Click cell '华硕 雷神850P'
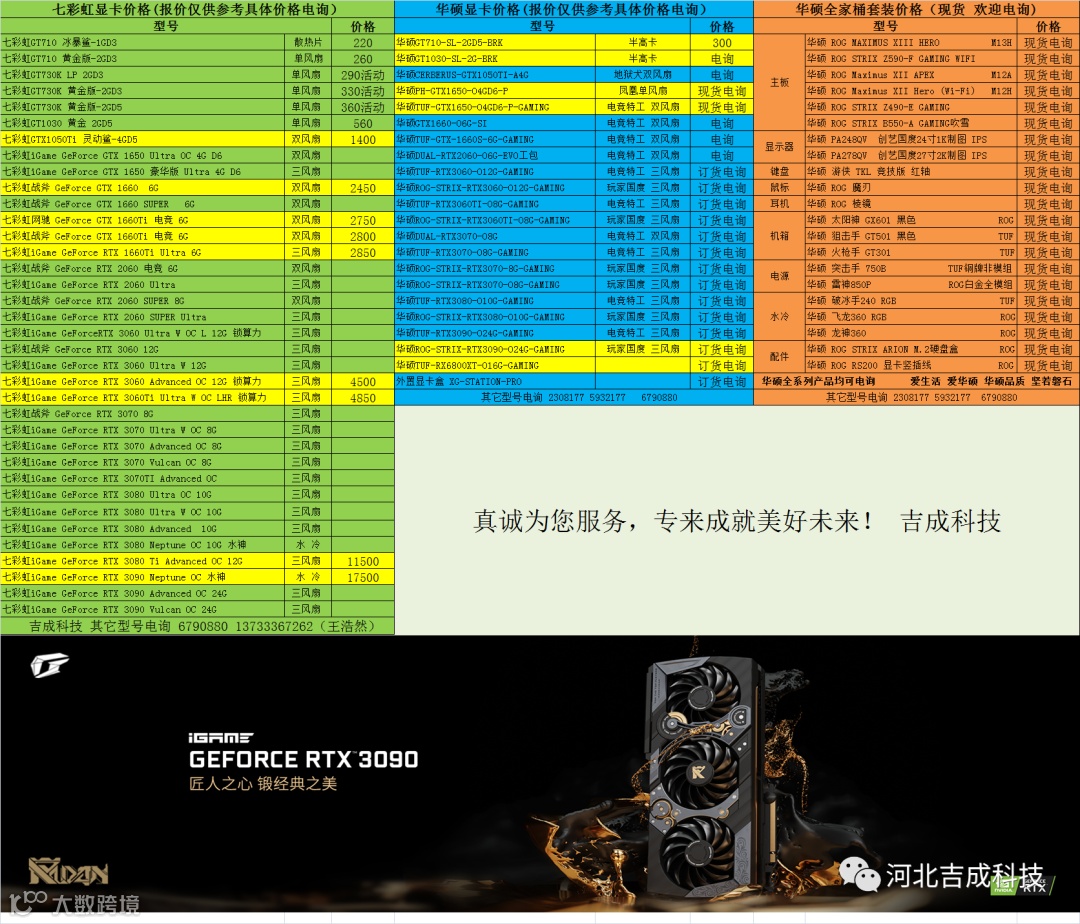This screenshot has width=1080, height=924. pyautogui.click(x=910, y=284)
